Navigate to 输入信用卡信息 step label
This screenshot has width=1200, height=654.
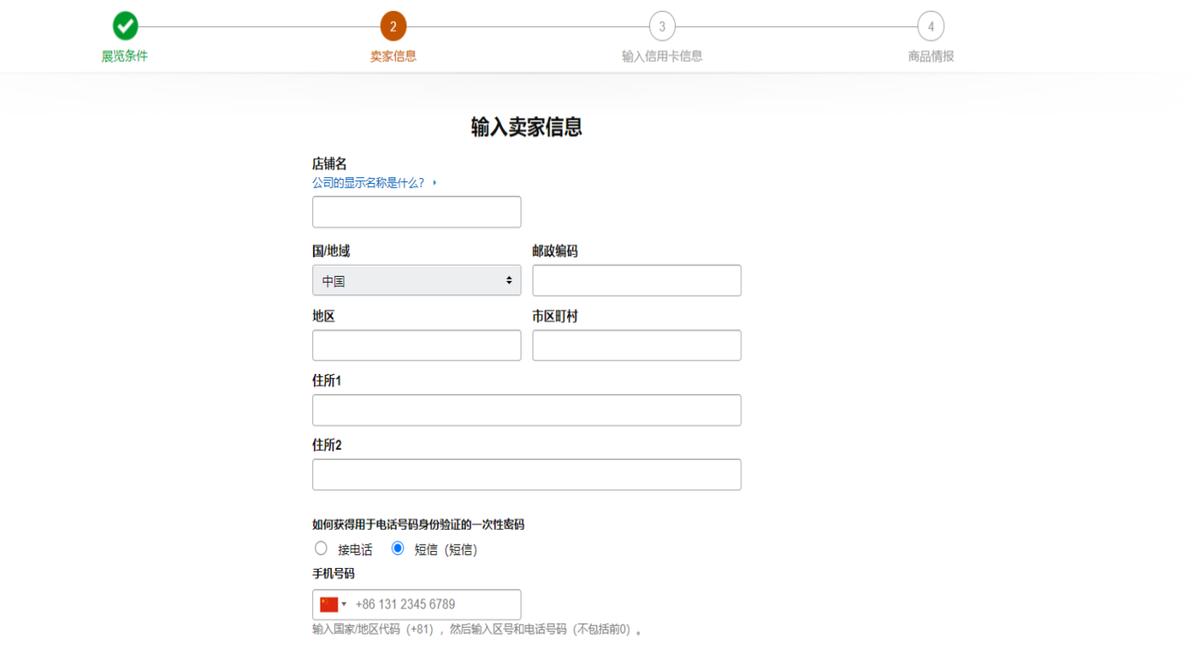click(662, 56)
